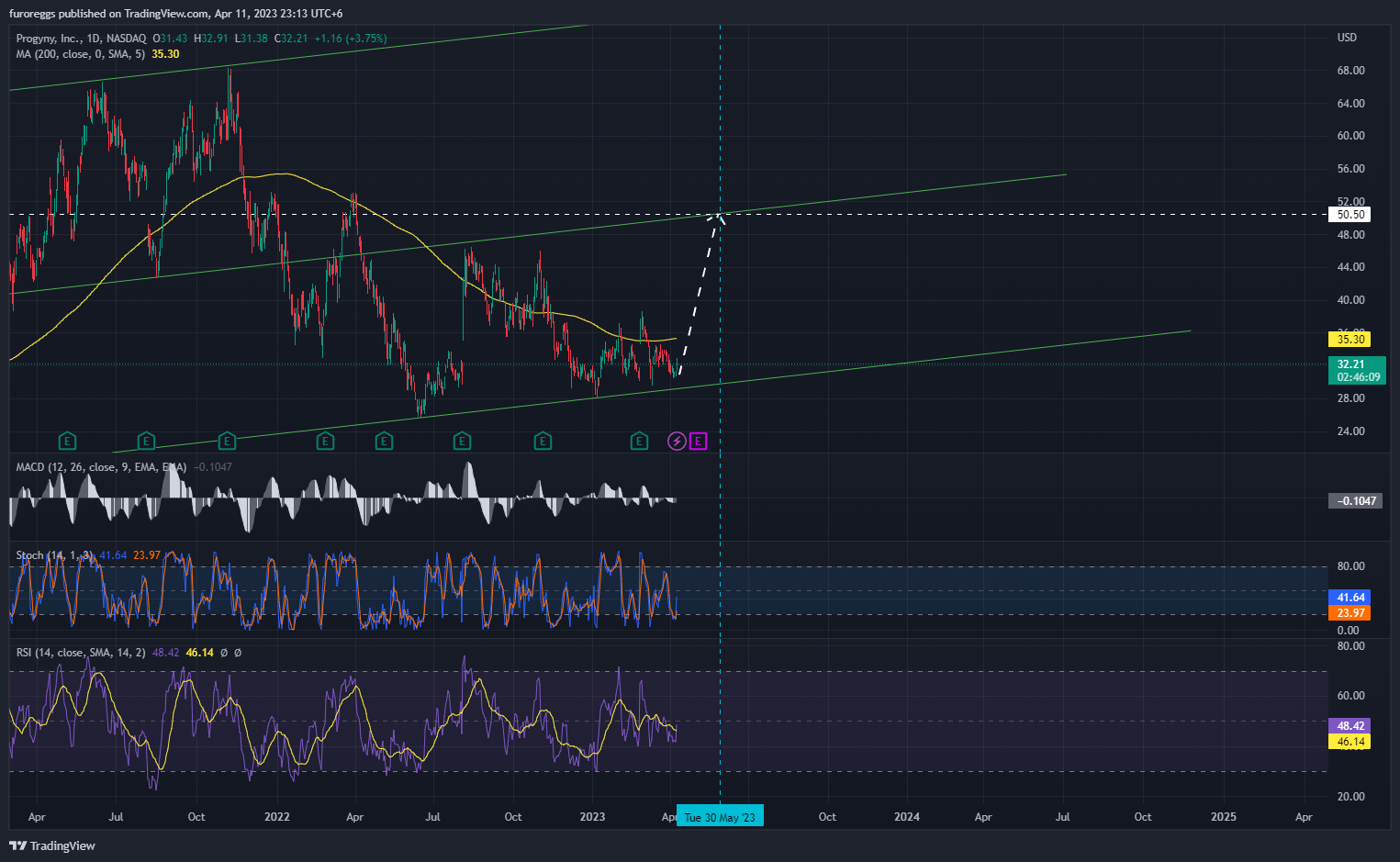Click the 24.00 price axis label
1400x862 pixels.
[1350, 431]
